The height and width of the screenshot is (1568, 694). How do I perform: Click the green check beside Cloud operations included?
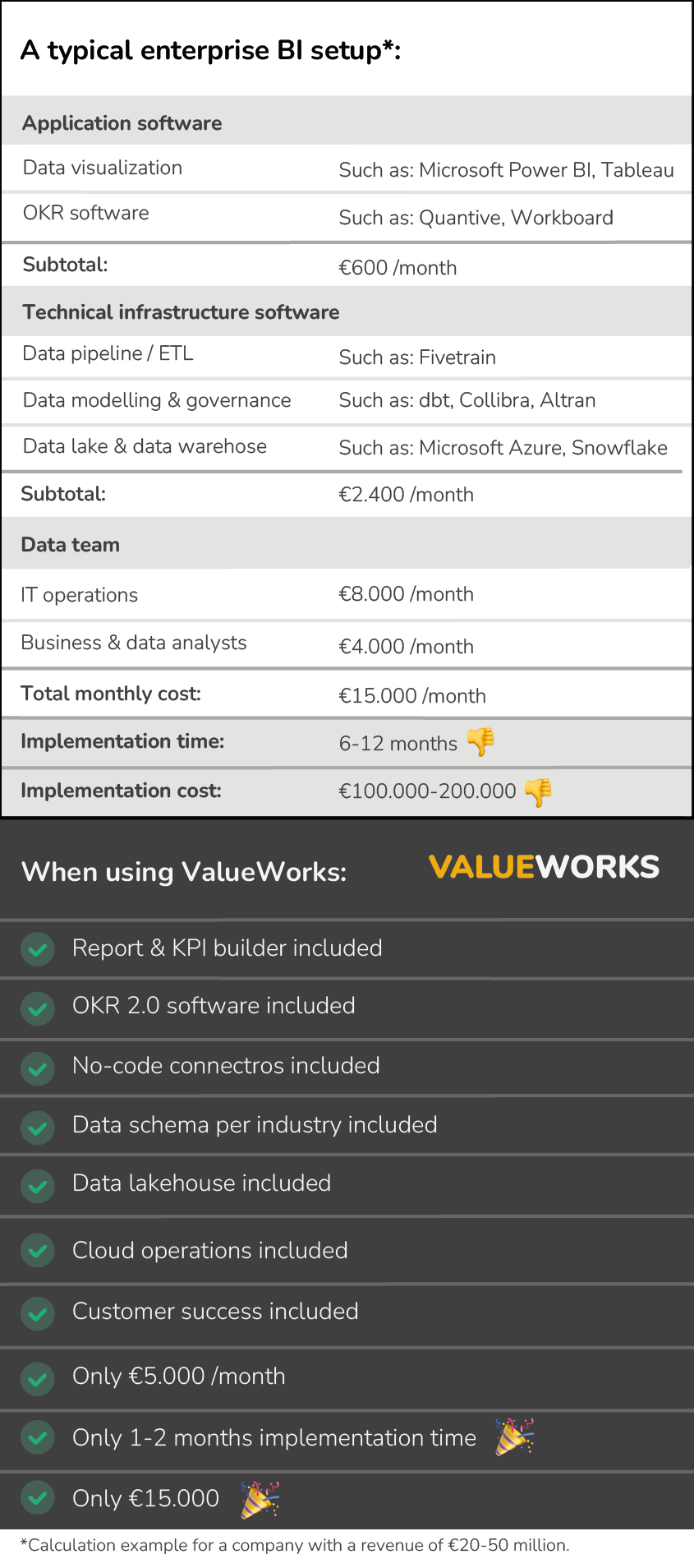pos(38,1251)
